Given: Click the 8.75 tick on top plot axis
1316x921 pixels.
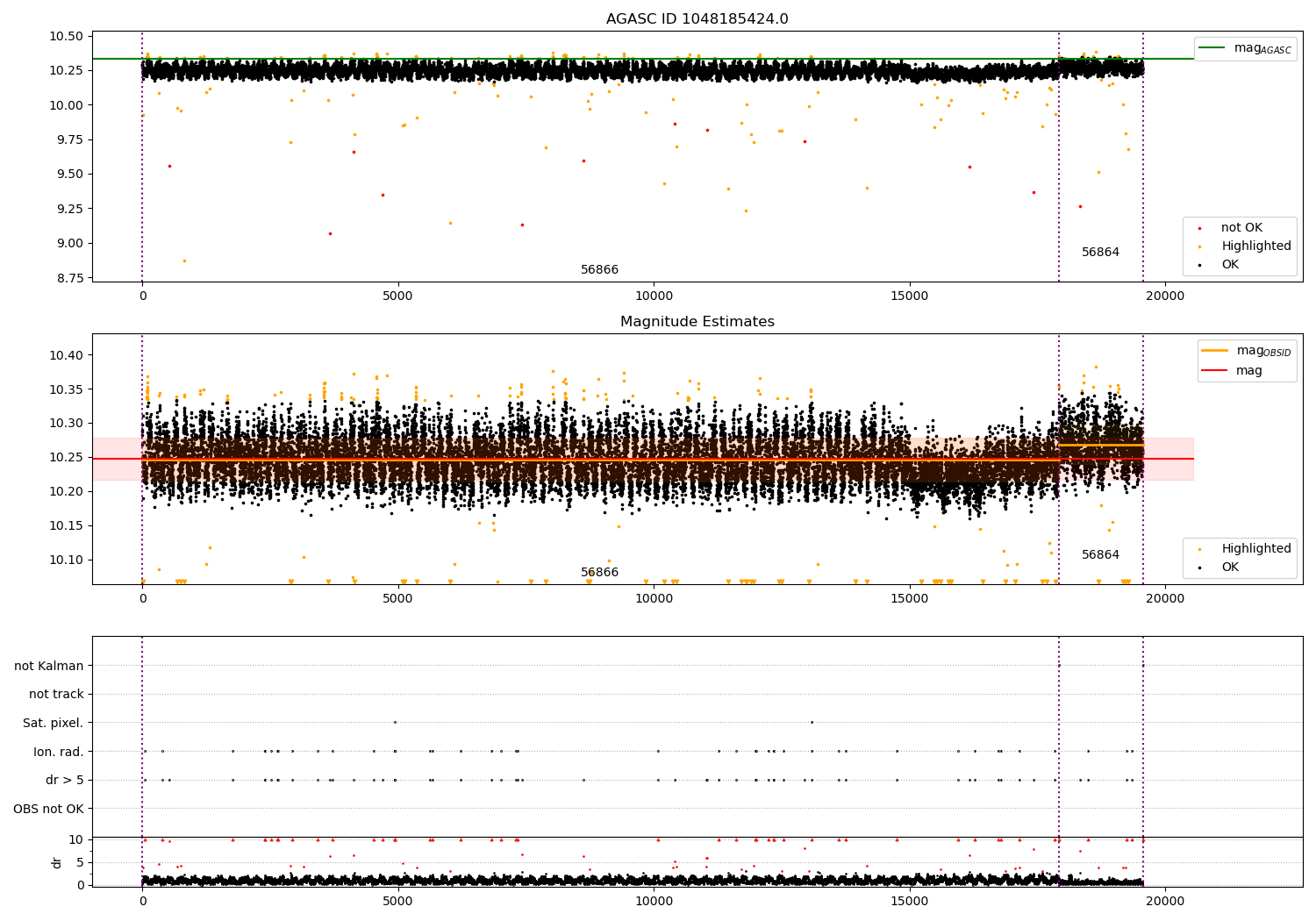Looking at the screenshot, I should coord(71,278).
